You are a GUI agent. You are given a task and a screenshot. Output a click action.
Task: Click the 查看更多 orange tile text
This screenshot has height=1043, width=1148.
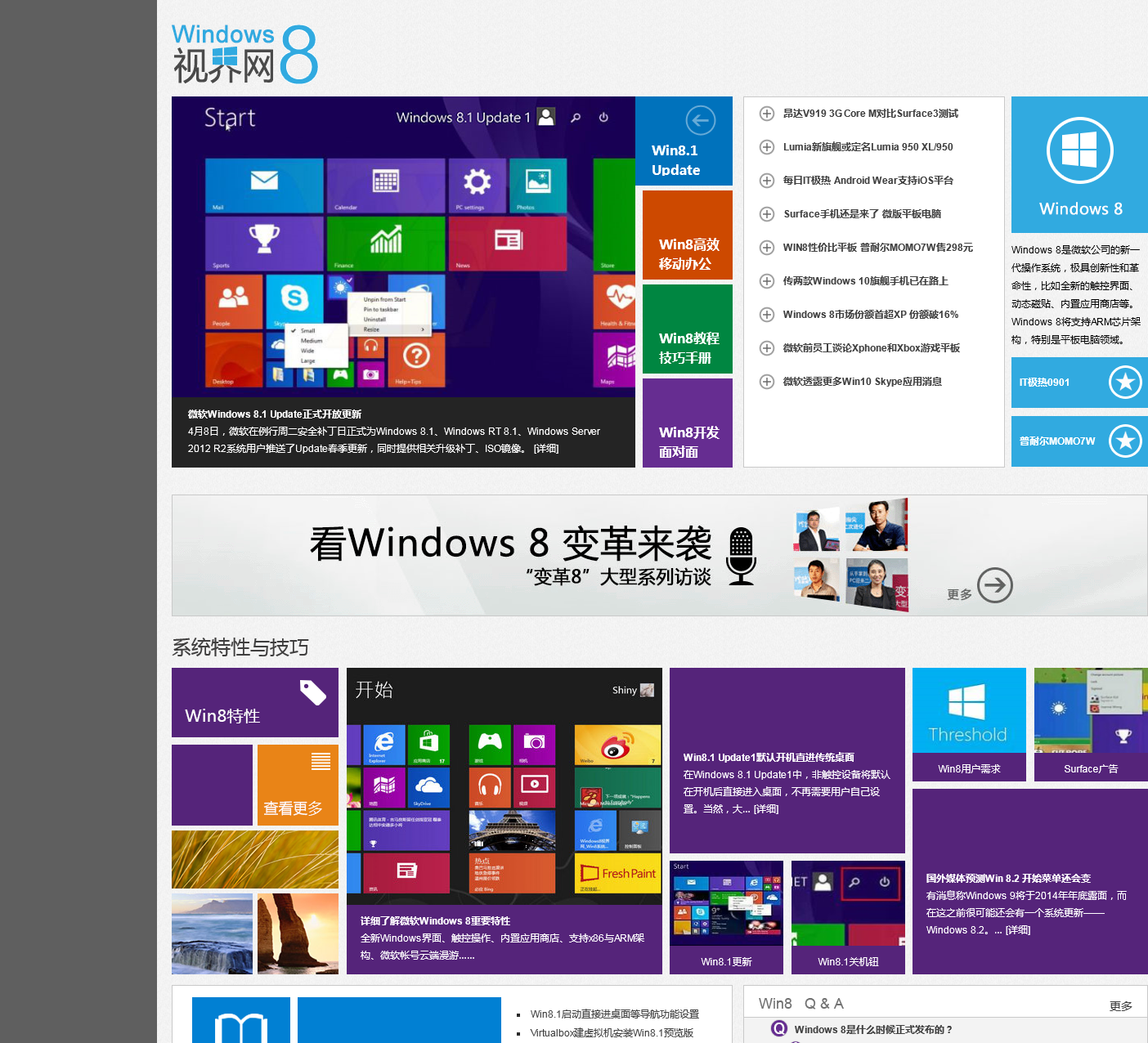click(x=293, y=808)
